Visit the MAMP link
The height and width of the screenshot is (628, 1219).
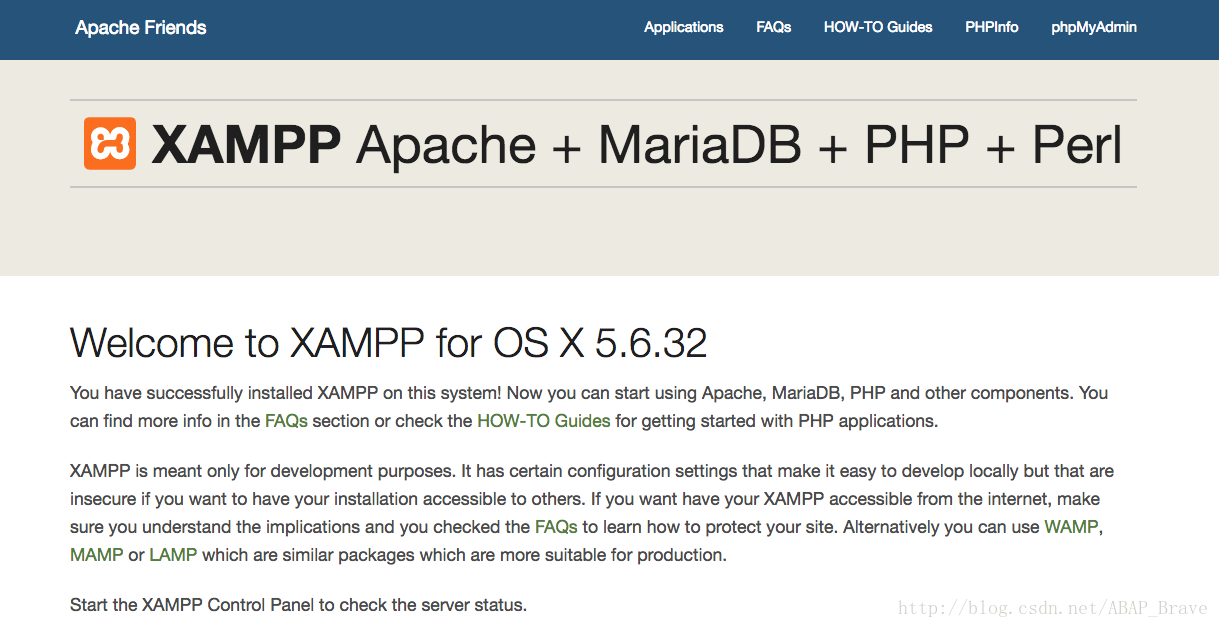click(x=97, y=555)
